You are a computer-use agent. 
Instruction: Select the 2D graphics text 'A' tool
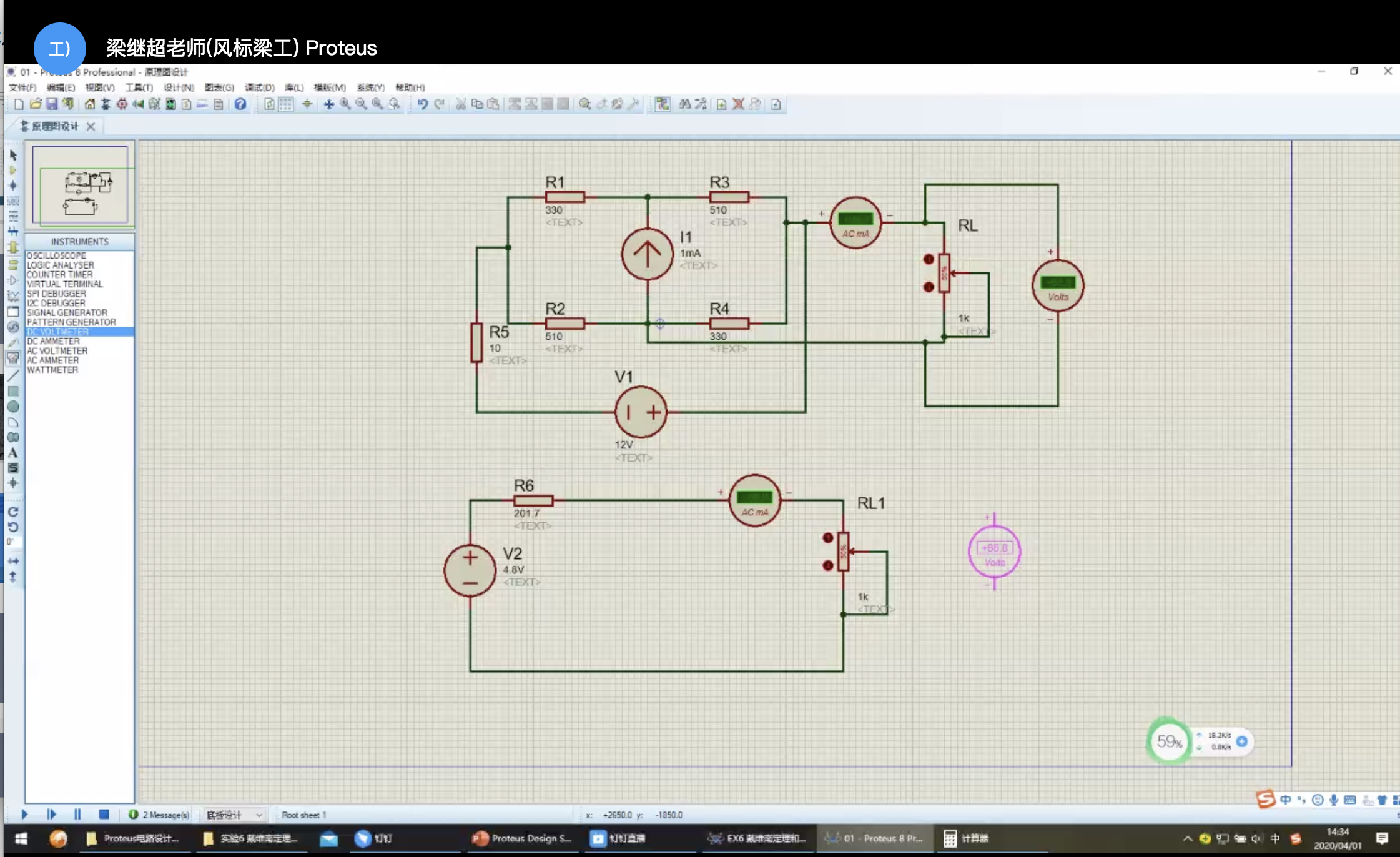tap(13, 453)
